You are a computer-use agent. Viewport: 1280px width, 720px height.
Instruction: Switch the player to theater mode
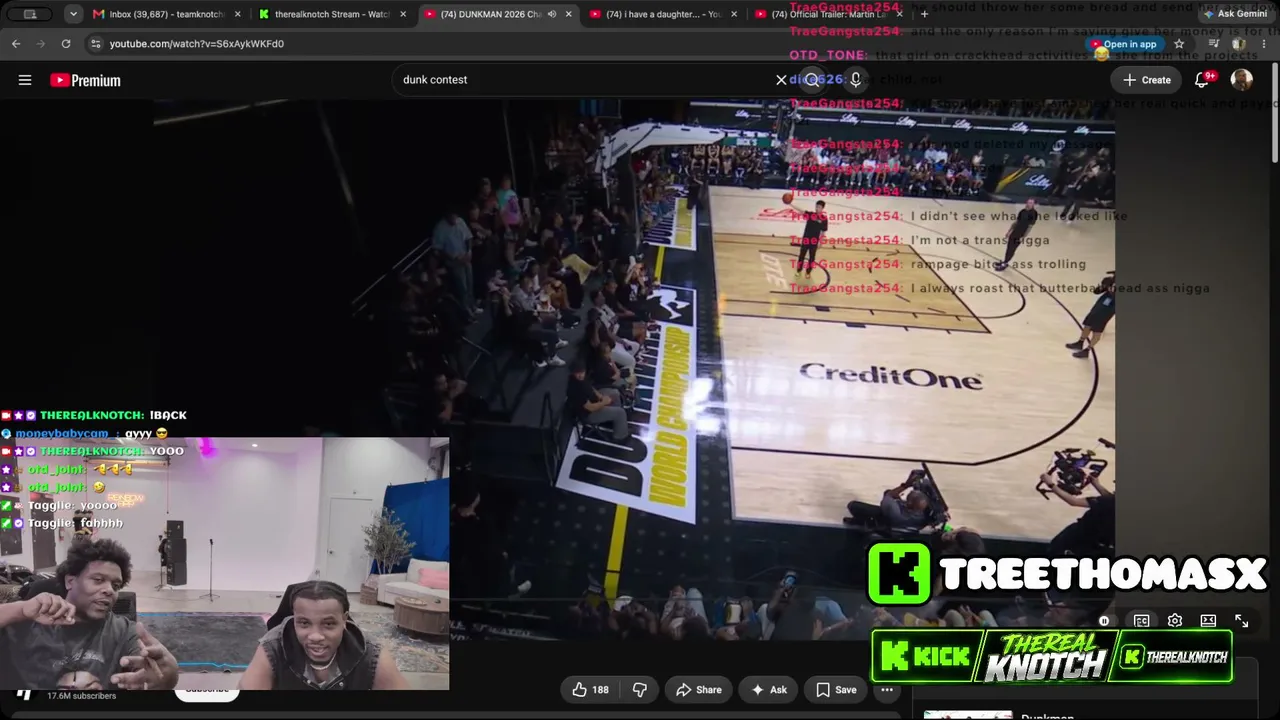click(x=1208, y=621)
